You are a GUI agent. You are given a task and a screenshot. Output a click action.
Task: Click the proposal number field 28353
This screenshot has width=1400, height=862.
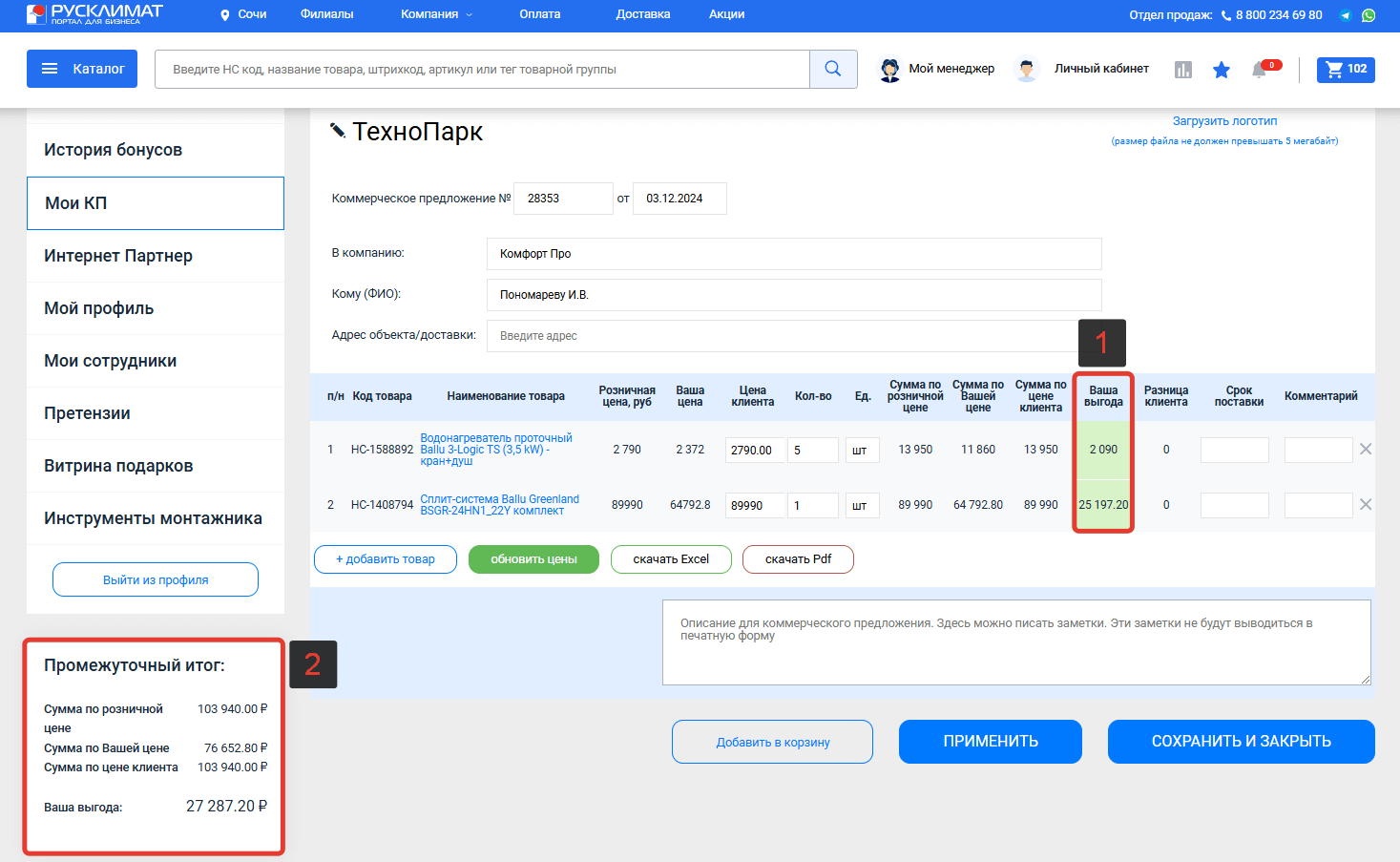563,199
